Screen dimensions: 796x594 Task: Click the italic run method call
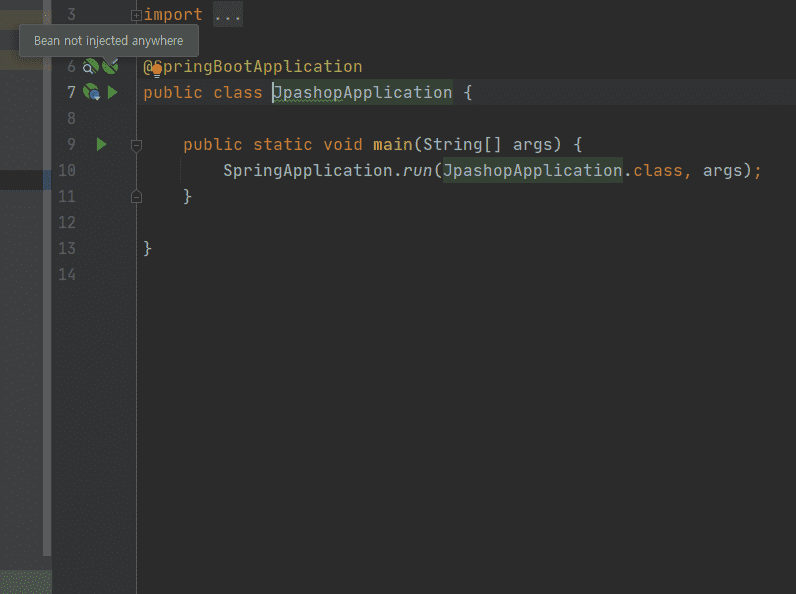pos(417,171)
